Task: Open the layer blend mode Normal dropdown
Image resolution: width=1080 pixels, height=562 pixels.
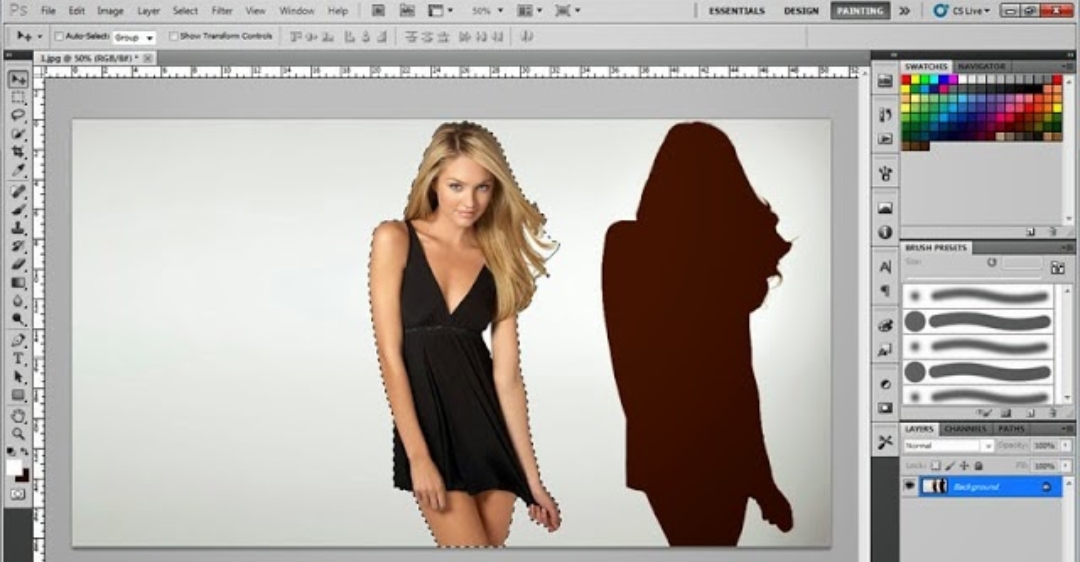Action: coord(947,445)
